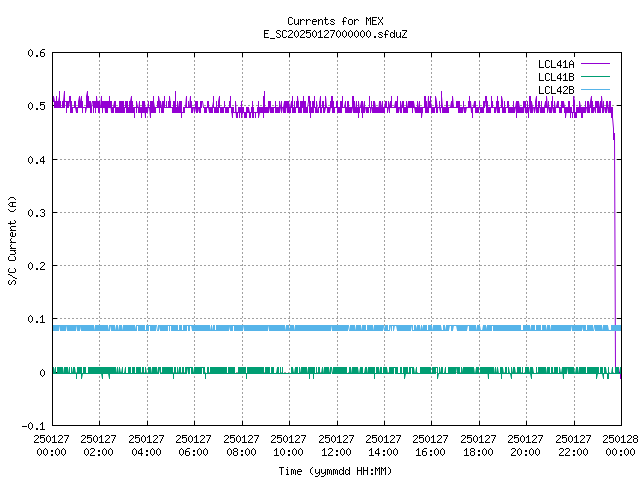This screenshot has height=480, width=640.
Task: Click the '250127 04:00' x-axis tick label
Action: pos(146,446)
